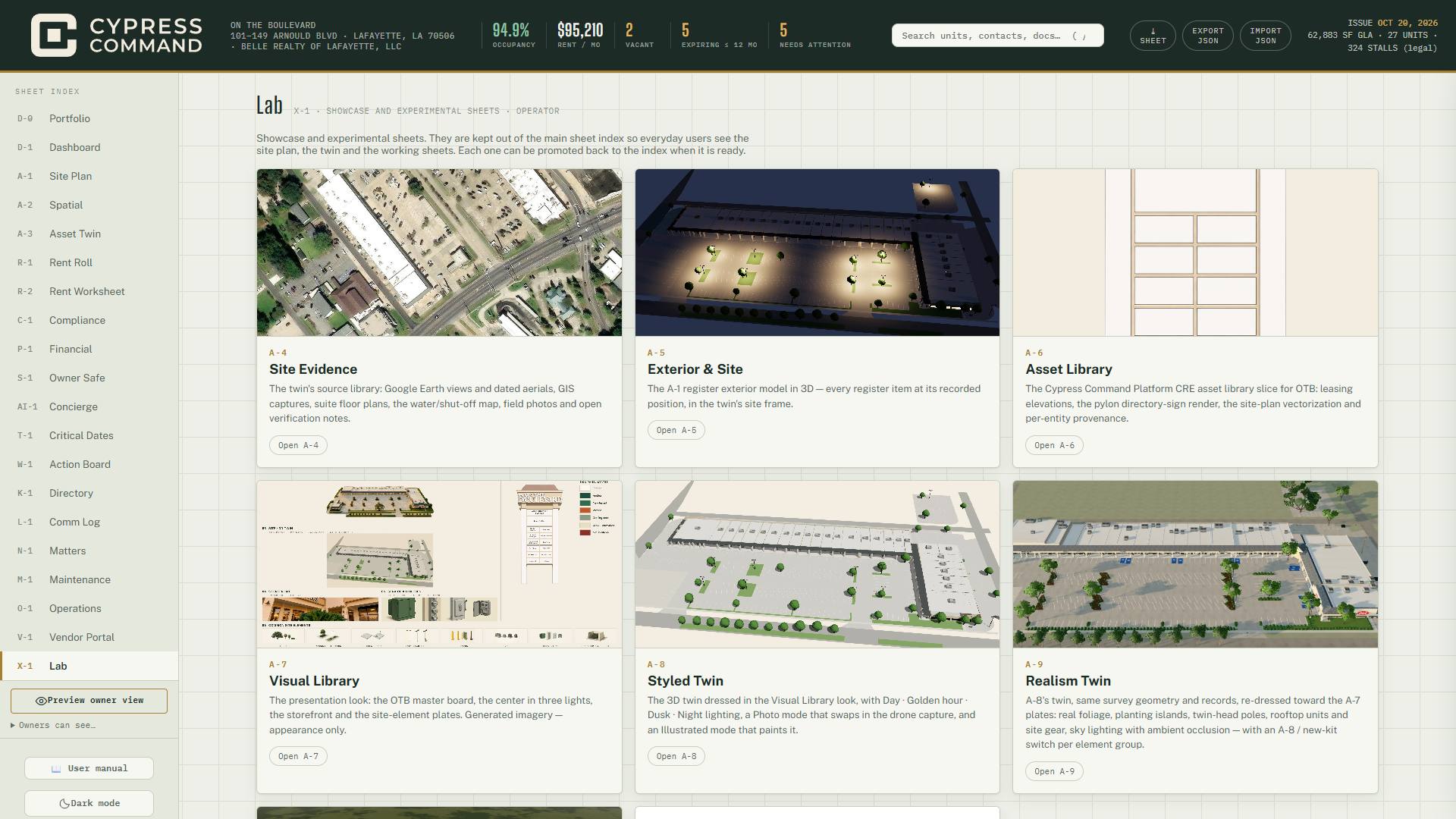Click the Site Evidence aerial thumbnail
This screenshot has width=1456, height=819.
pos(439,253)
